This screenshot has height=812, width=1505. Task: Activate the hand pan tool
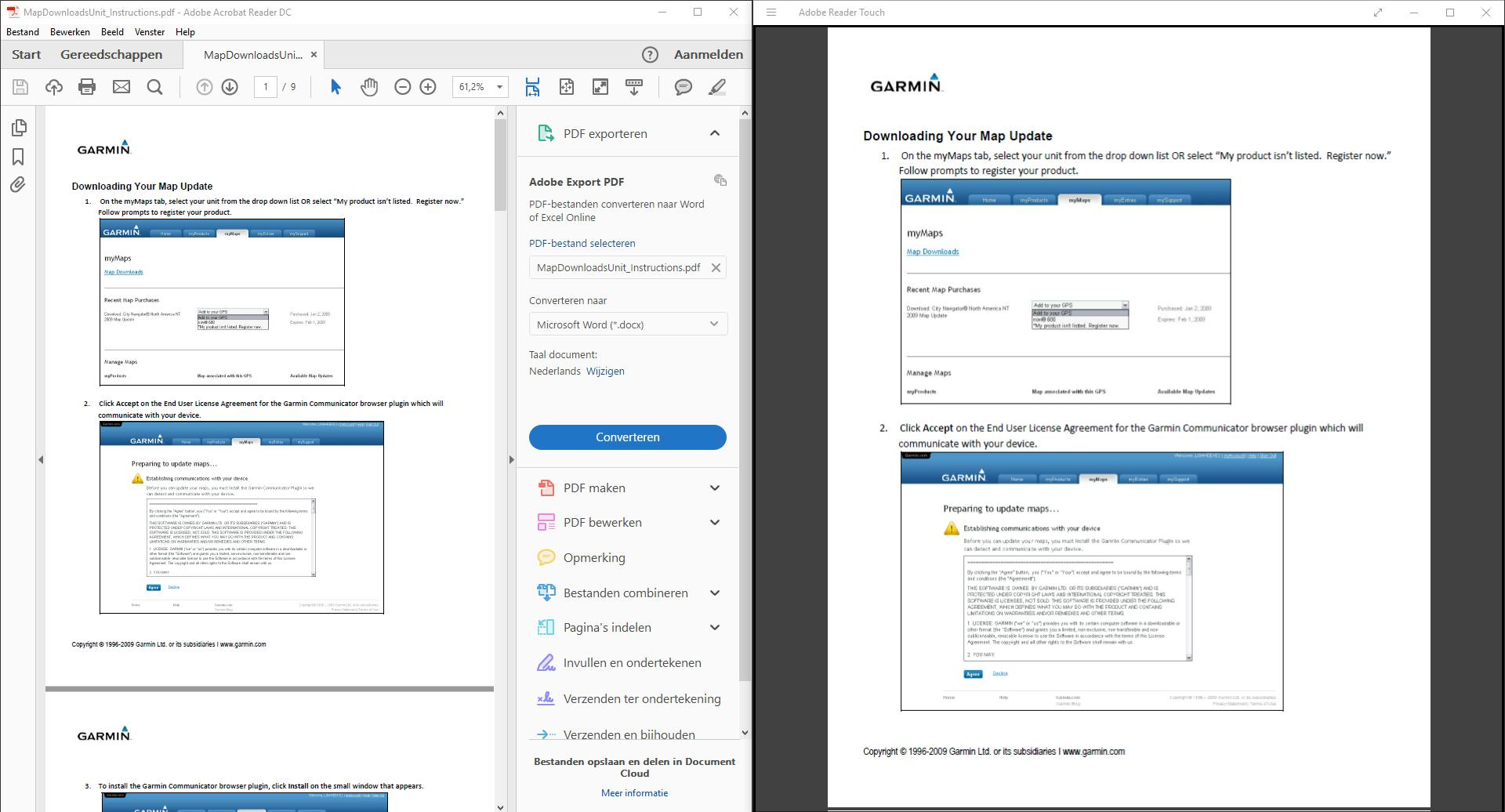click(x=369, y=87)
